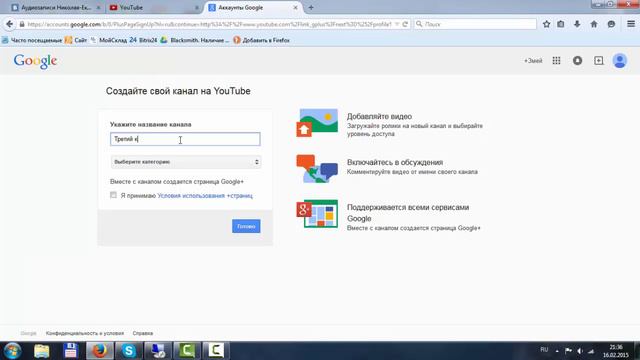Viewport: 640px width, 360px height.
Task: Open the Google apps grid icon
Action: (x=556, y=60)
